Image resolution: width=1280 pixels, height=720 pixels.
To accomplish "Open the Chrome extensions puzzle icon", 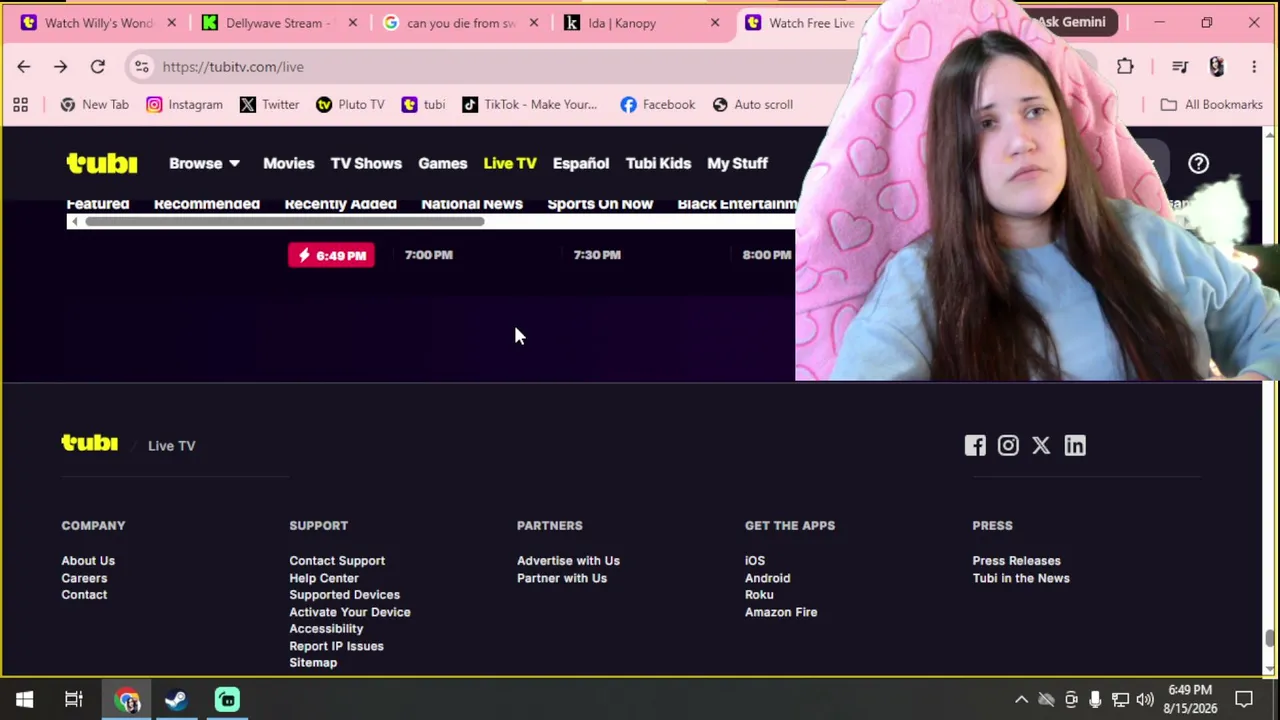I will [1125, 67].
